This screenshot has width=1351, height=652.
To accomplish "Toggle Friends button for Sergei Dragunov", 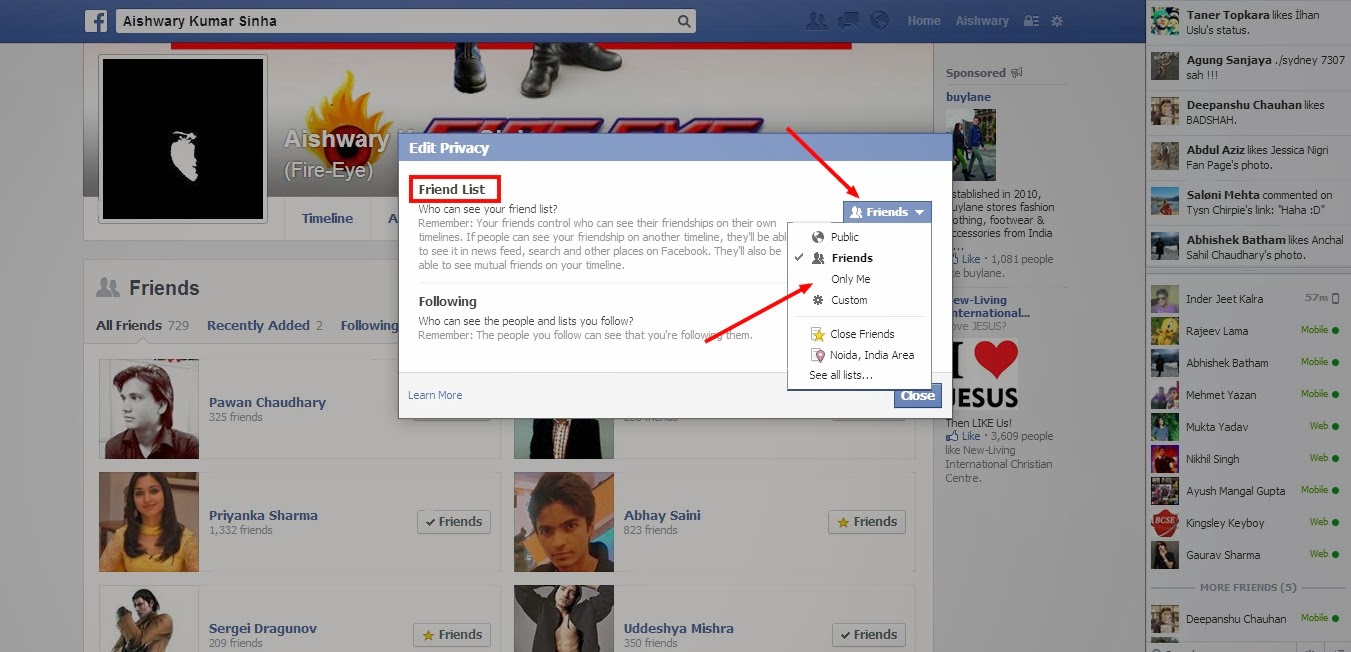I will [452, 634].
